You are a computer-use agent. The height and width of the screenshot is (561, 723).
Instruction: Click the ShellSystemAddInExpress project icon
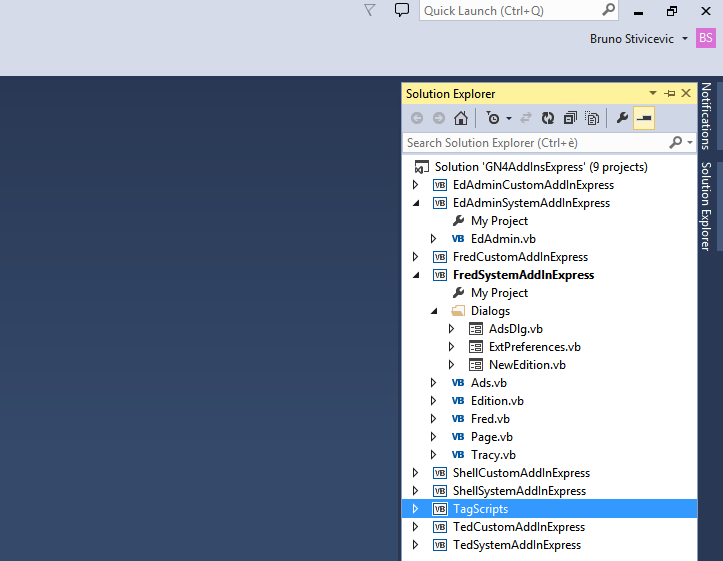(x=440, y=491)
